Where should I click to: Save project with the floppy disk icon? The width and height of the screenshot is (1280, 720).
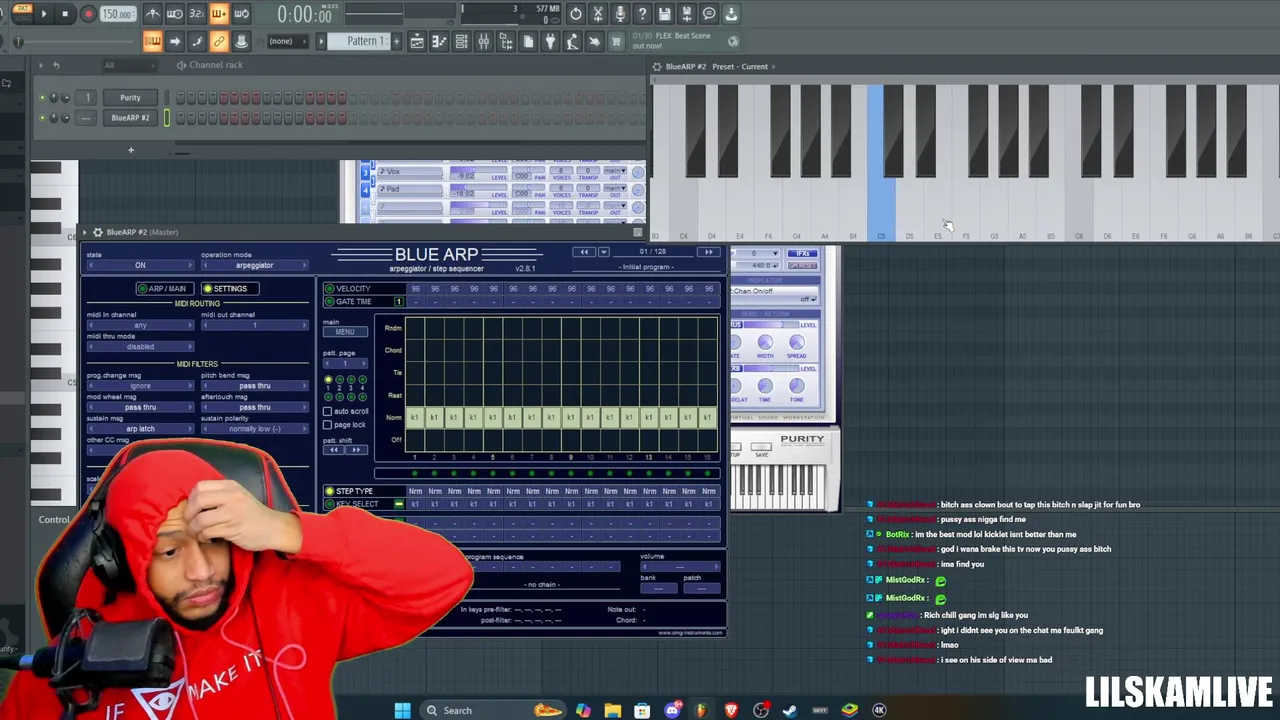(664, 14)
